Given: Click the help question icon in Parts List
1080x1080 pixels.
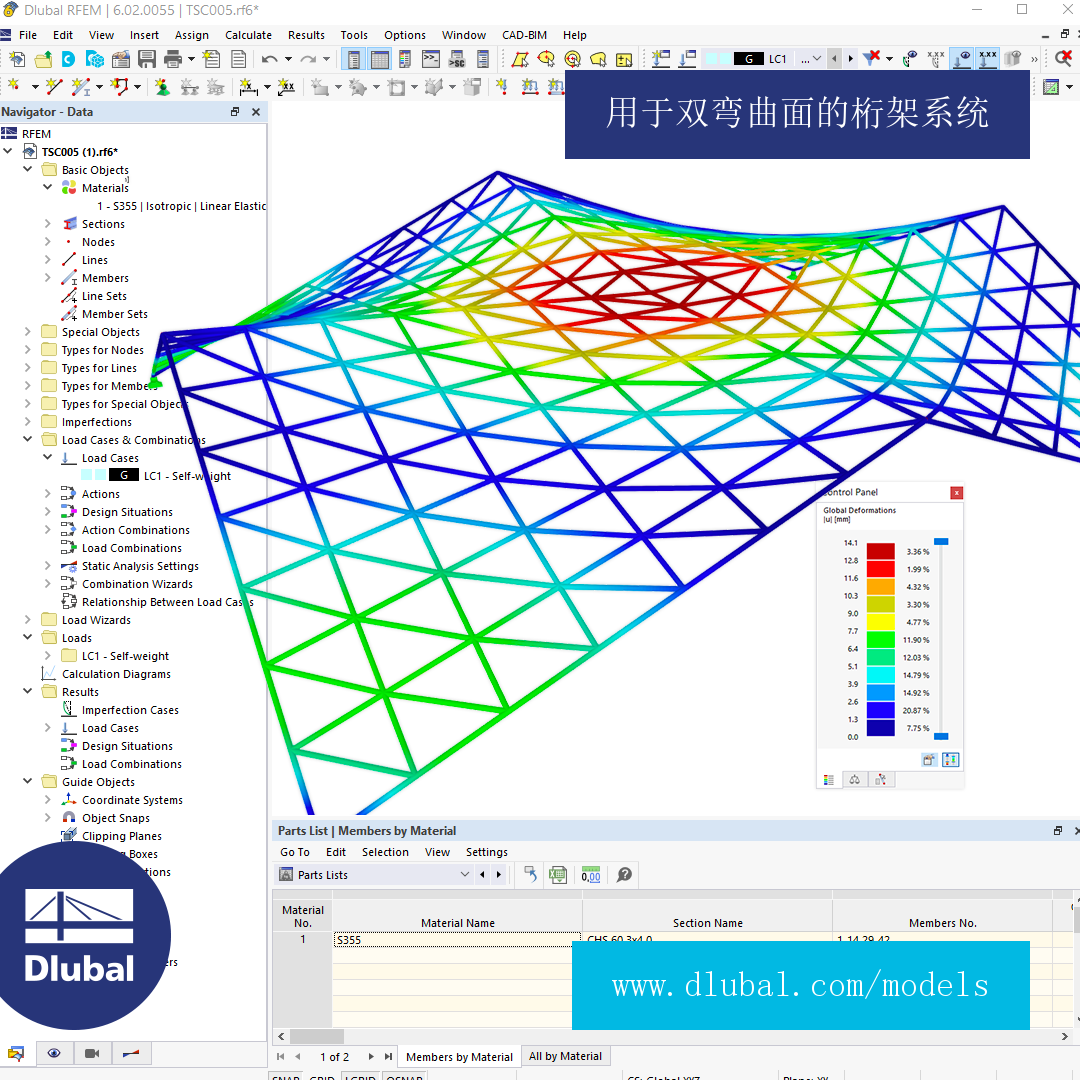Looking at the screenshot, I should pyautogui.click(x=624, y=875).
